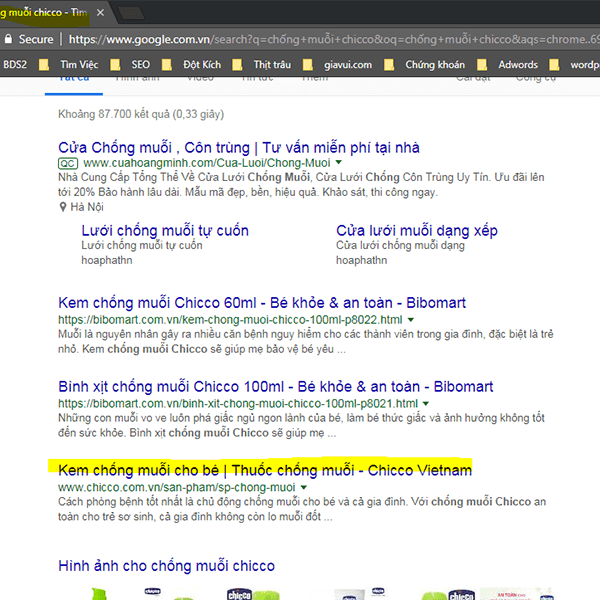Image resolution: width=600 pixels, height=600 pixels.
Task: Open the Adwords bookmark folder
Action: [507, 65]
